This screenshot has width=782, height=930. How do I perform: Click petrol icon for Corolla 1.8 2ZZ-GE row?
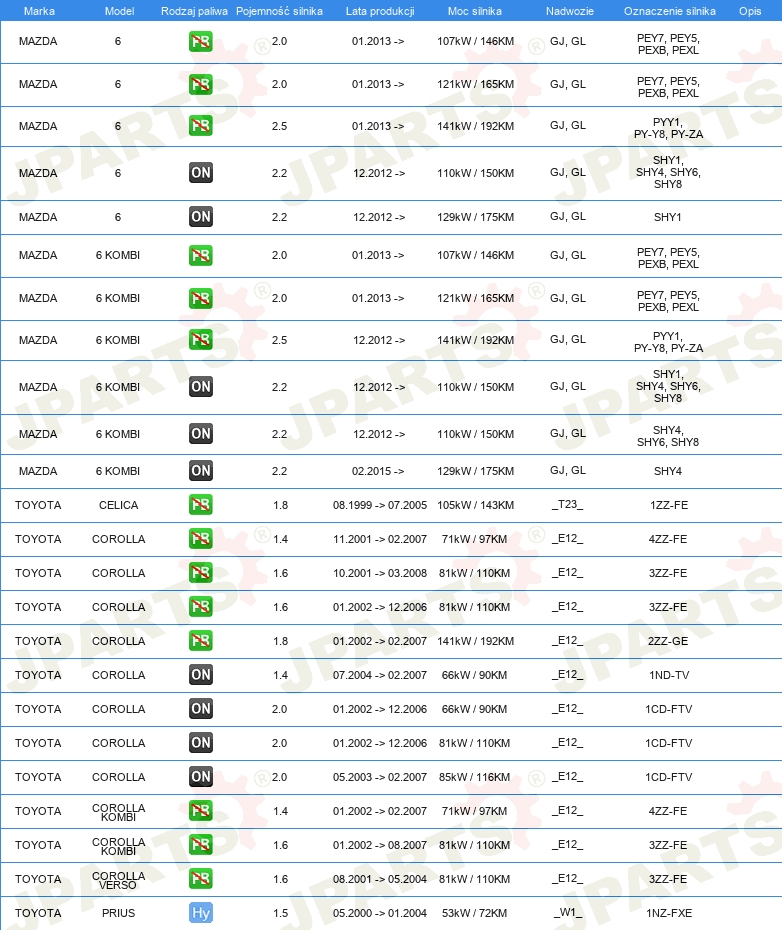pos(201,641)
